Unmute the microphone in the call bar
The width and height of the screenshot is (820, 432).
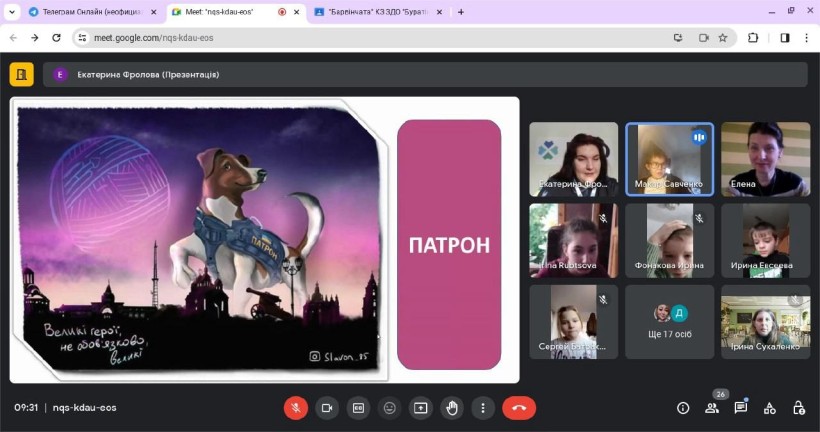(x=295, y=408)
